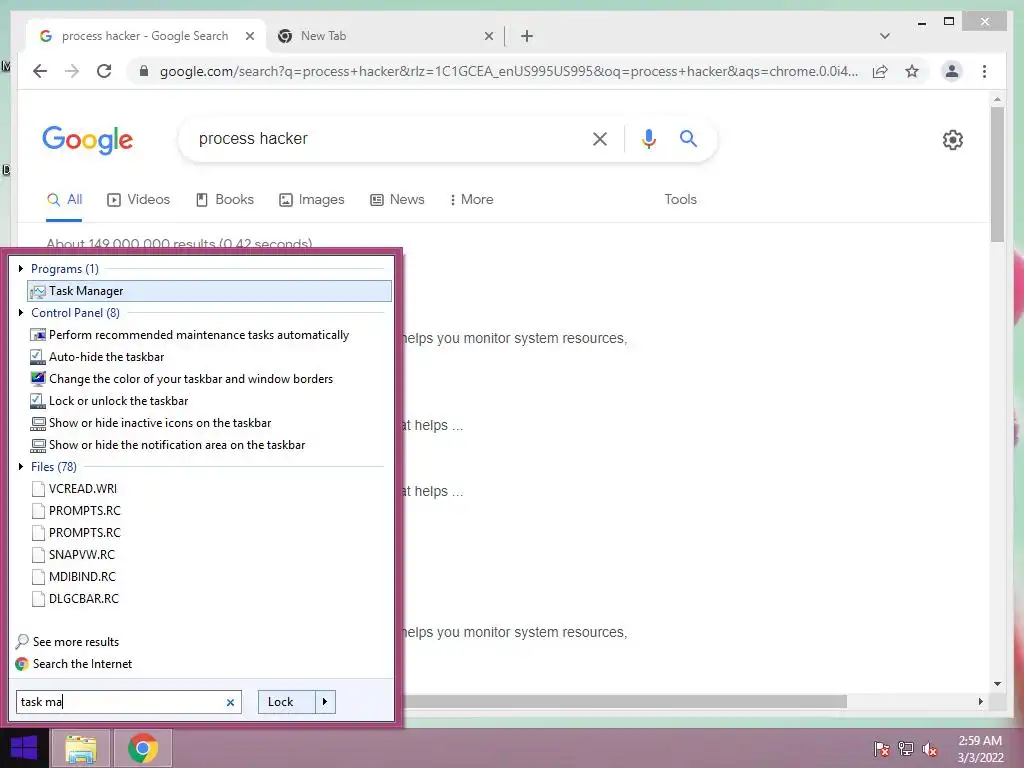Switch to News results
The width and height of the screenshot is (1024, 768).
tap(397, 200)
